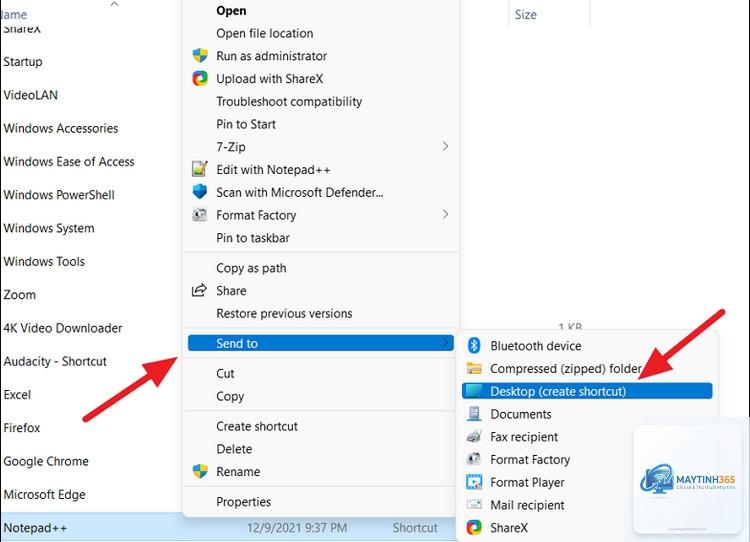The height and width of the screenshot is (542, 750).
Task: Select the Google Chrome shortcut
Action: pos(46,461)
